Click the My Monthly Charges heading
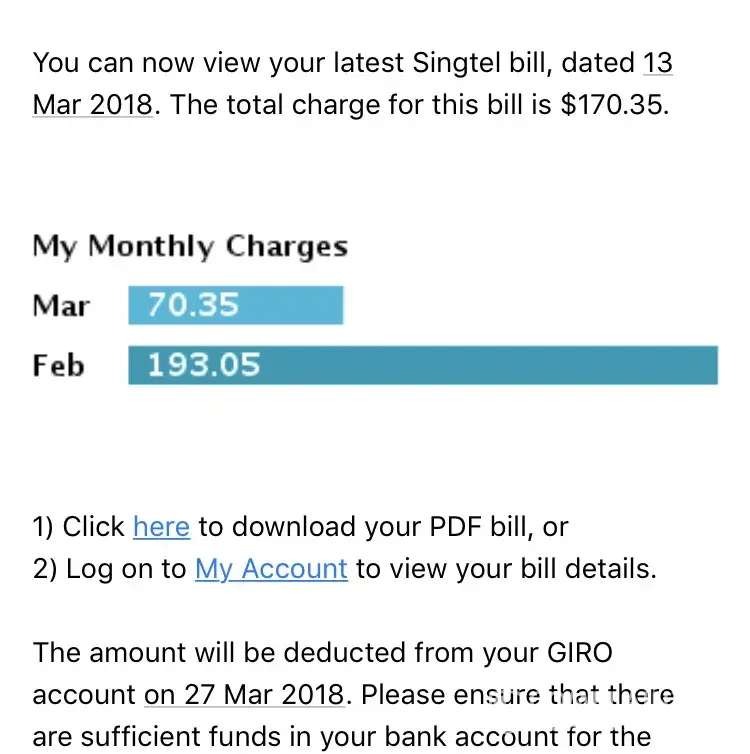This screenshot has height=754, width=750. (190, 247)
